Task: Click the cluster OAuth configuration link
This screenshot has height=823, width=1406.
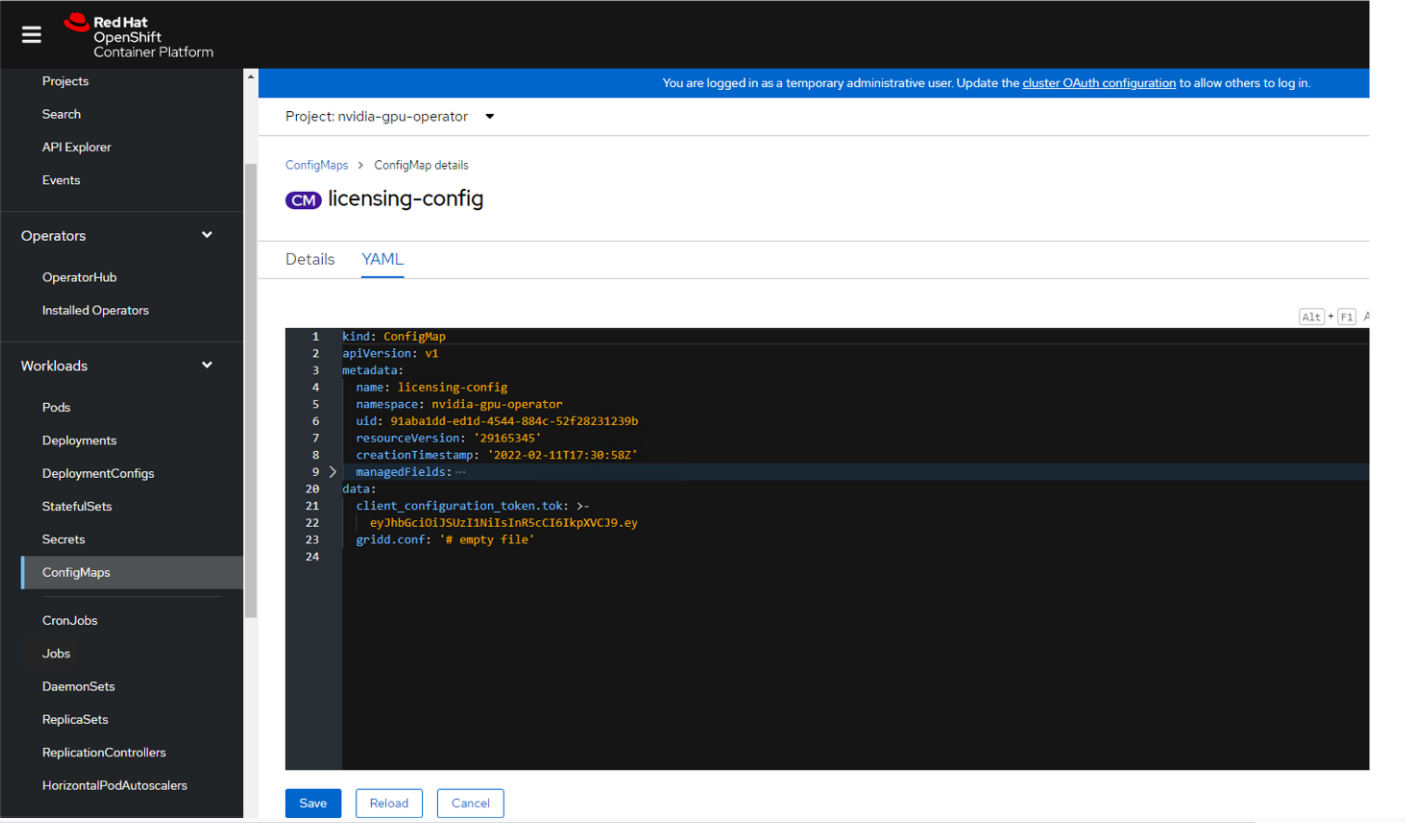Action: (x=1098, y=83)
